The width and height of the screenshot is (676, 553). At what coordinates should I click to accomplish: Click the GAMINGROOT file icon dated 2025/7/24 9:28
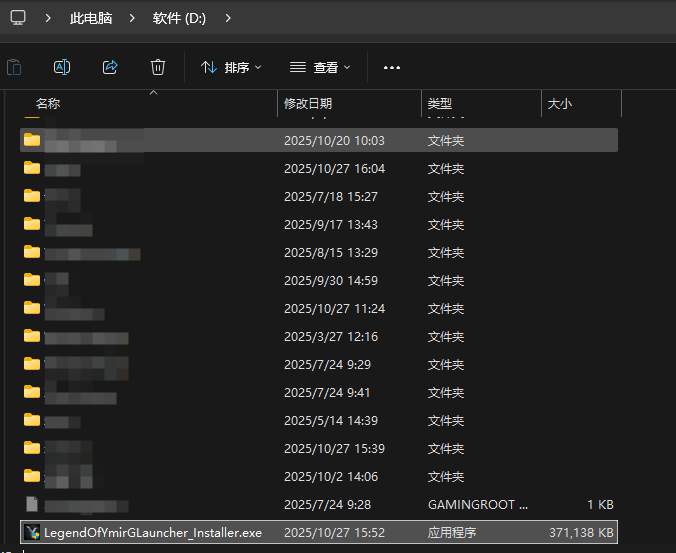coord(32,504)
